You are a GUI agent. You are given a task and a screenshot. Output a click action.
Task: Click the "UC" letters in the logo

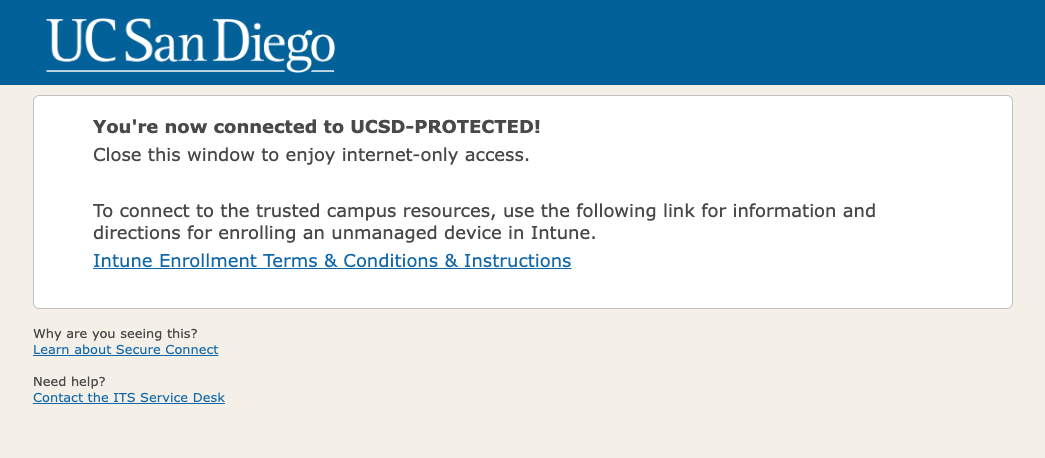[x=80, y=44]
